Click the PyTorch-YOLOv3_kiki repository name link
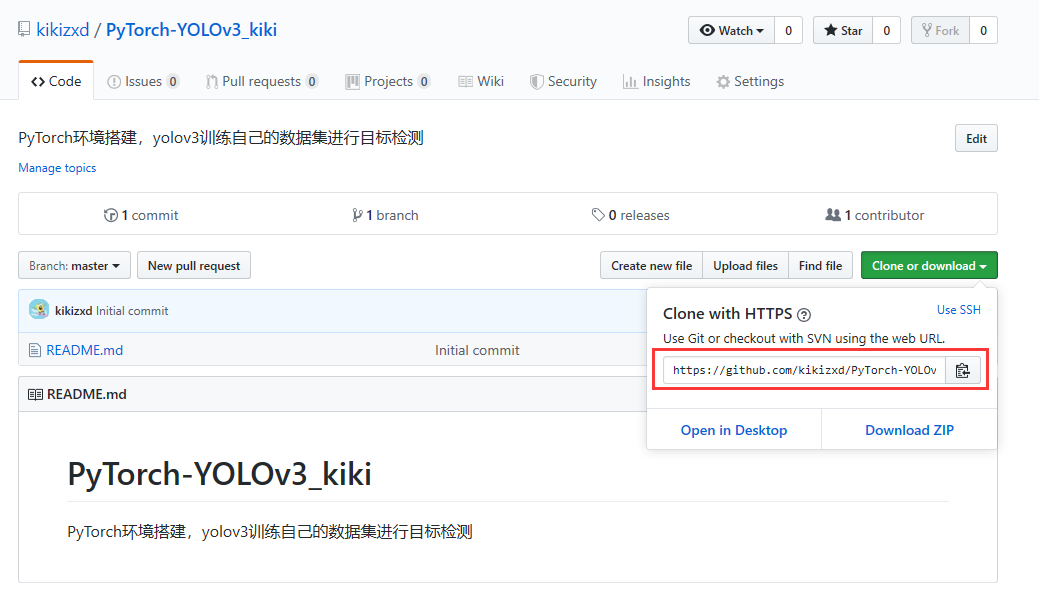The width and height of the screenshot is (1039, 594). coord(191,30)
